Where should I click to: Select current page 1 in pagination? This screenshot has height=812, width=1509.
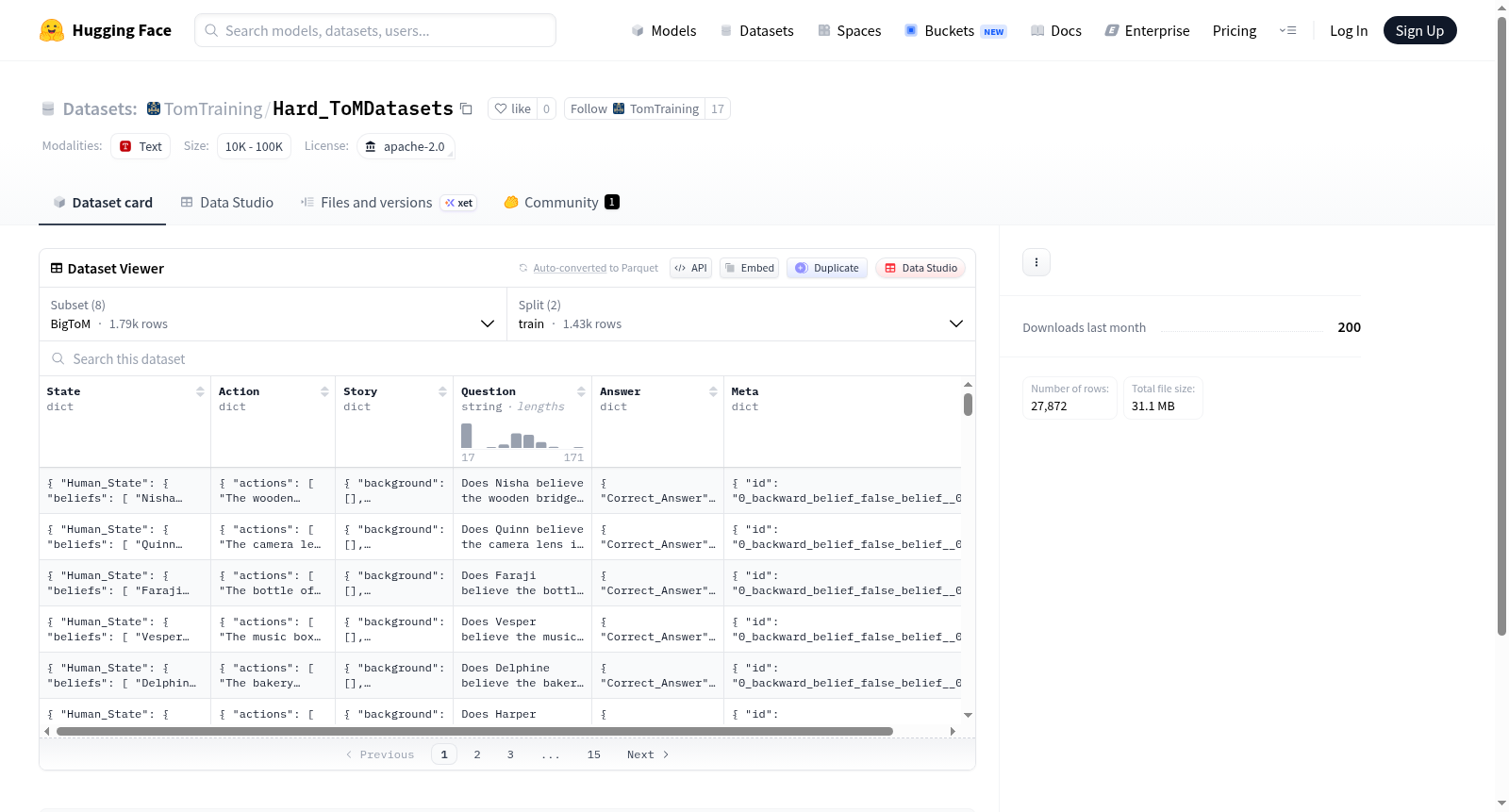click(444, 754)
